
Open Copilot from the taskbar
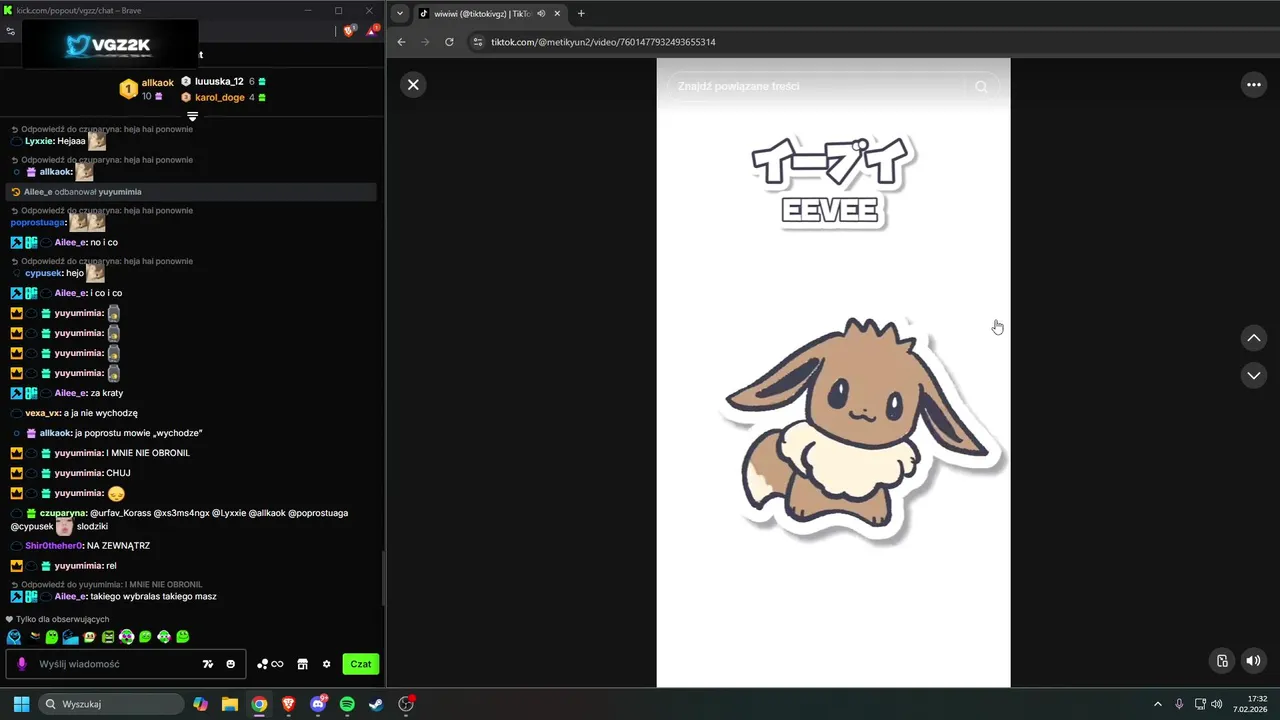(x=200, y=704)
